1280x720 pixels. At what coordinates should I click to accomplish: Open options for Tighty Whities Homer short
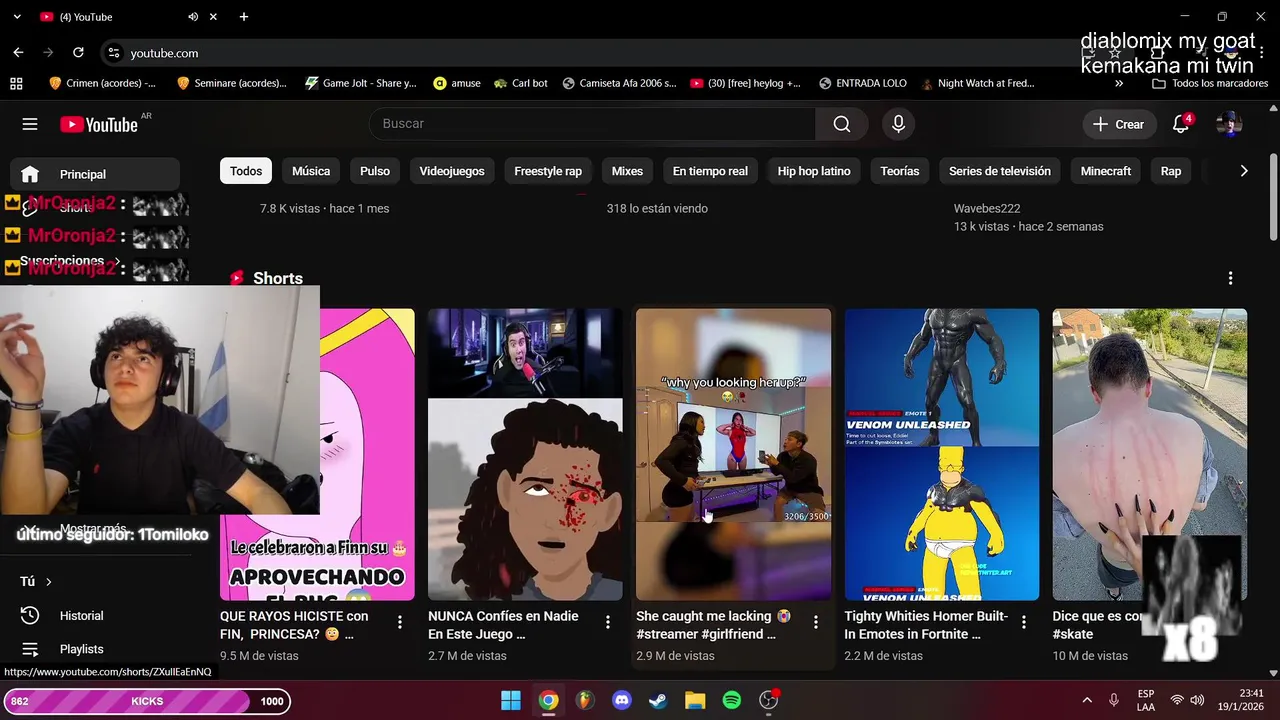pyautogui.click(x=1023, y=622)
